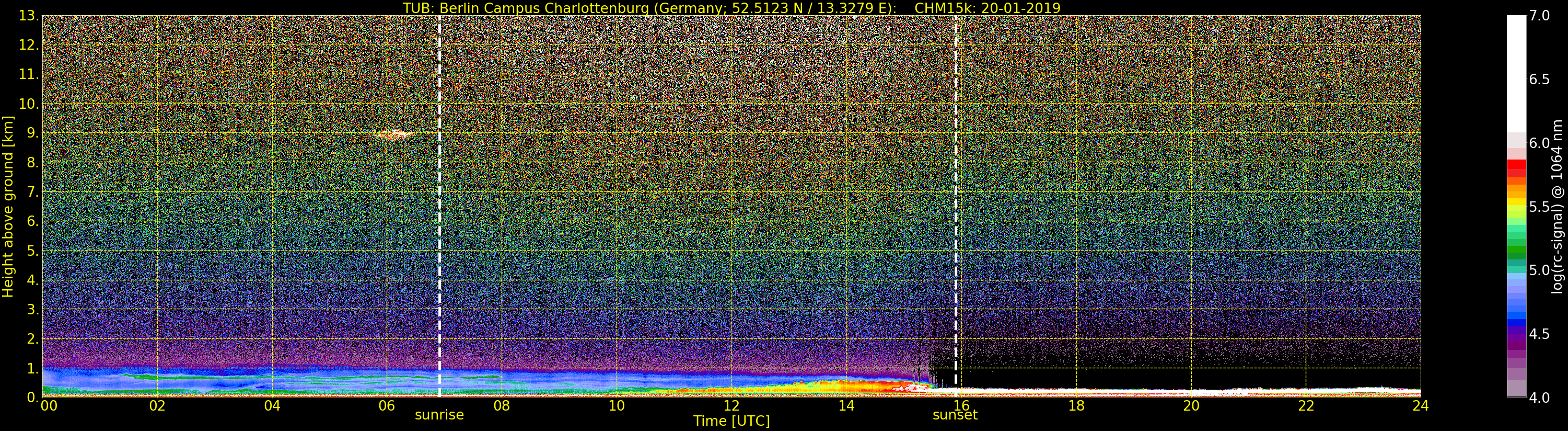Click the '00' tick on the time axis
The image size is (1568, 431).
pyautogui.click(x=49, y=405)
